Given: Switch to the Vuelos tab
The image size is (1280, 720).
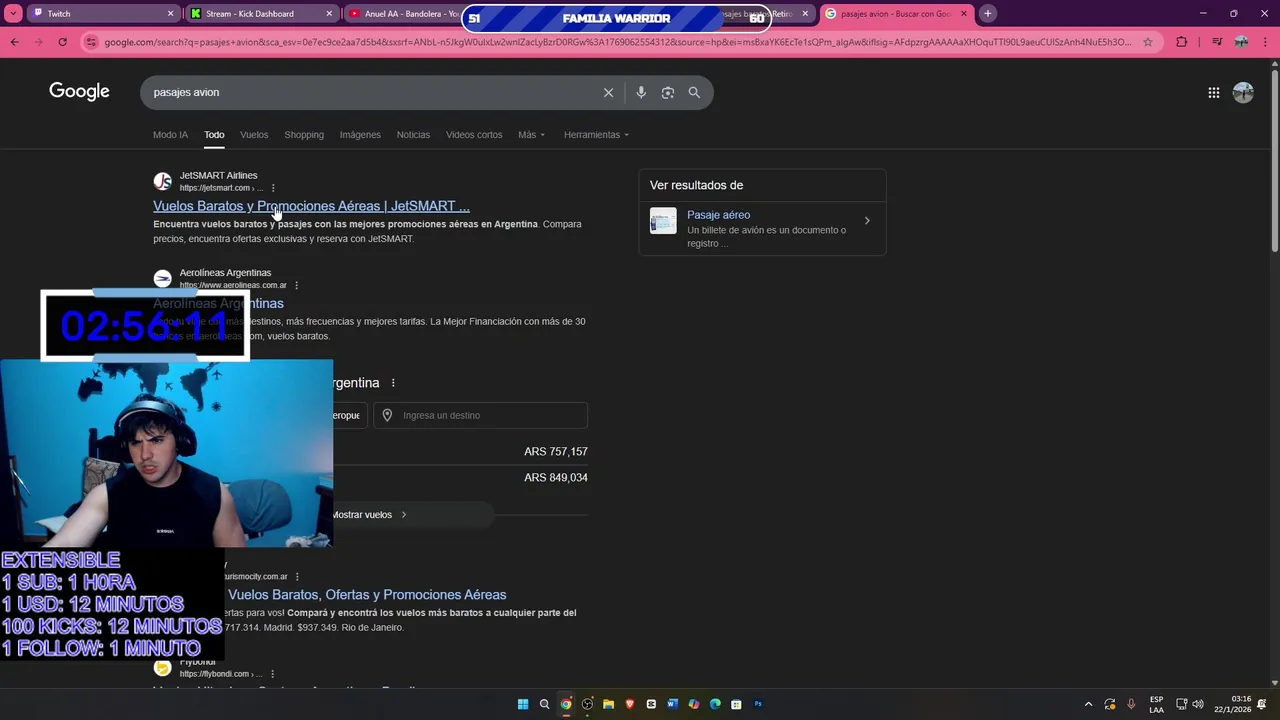Looking at the screenshot, I should click(x=254, y=135).
